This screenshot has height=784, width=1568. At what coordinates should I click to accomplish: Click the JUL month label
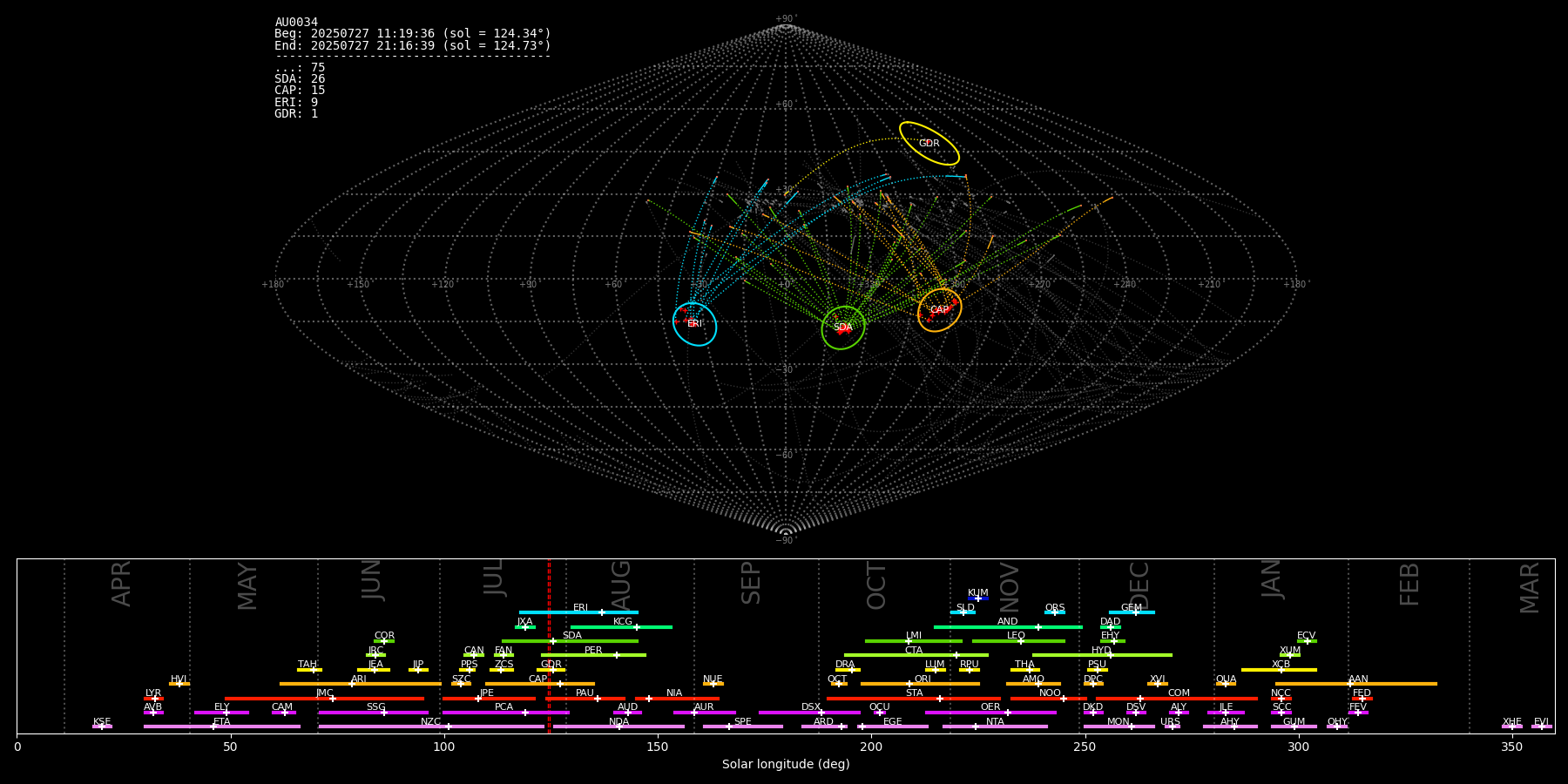[x=494, y=577]
